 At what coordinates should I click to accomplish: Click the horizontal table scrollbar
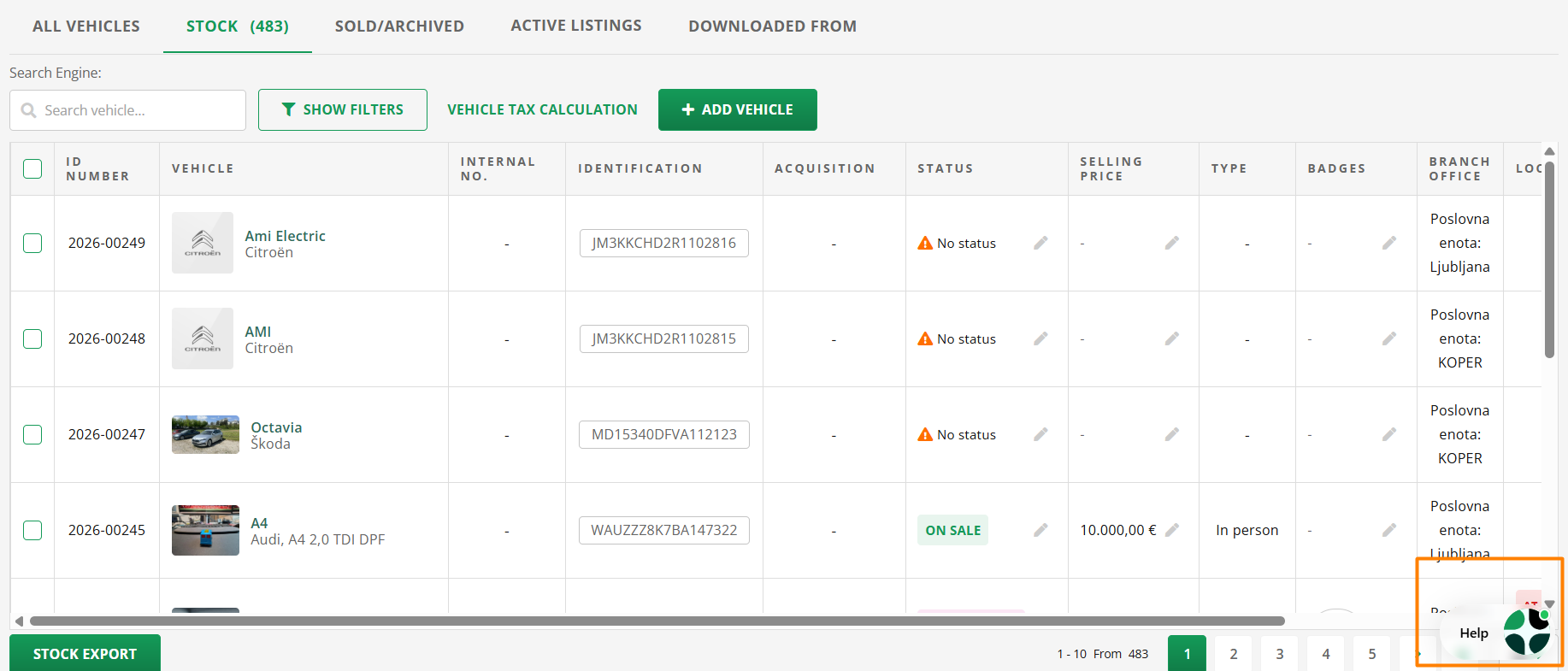pyautogui.click(x=657, y=621)
